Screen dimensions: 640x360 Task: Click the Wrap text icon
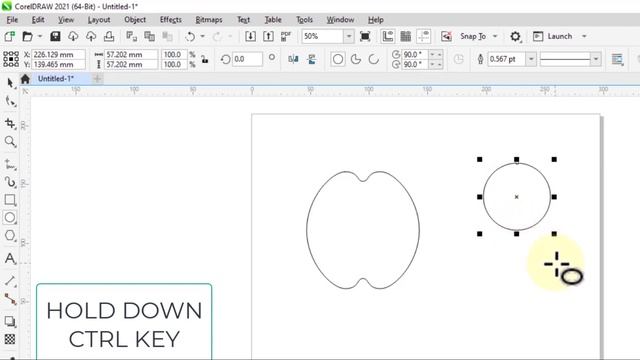pos(617,59)
